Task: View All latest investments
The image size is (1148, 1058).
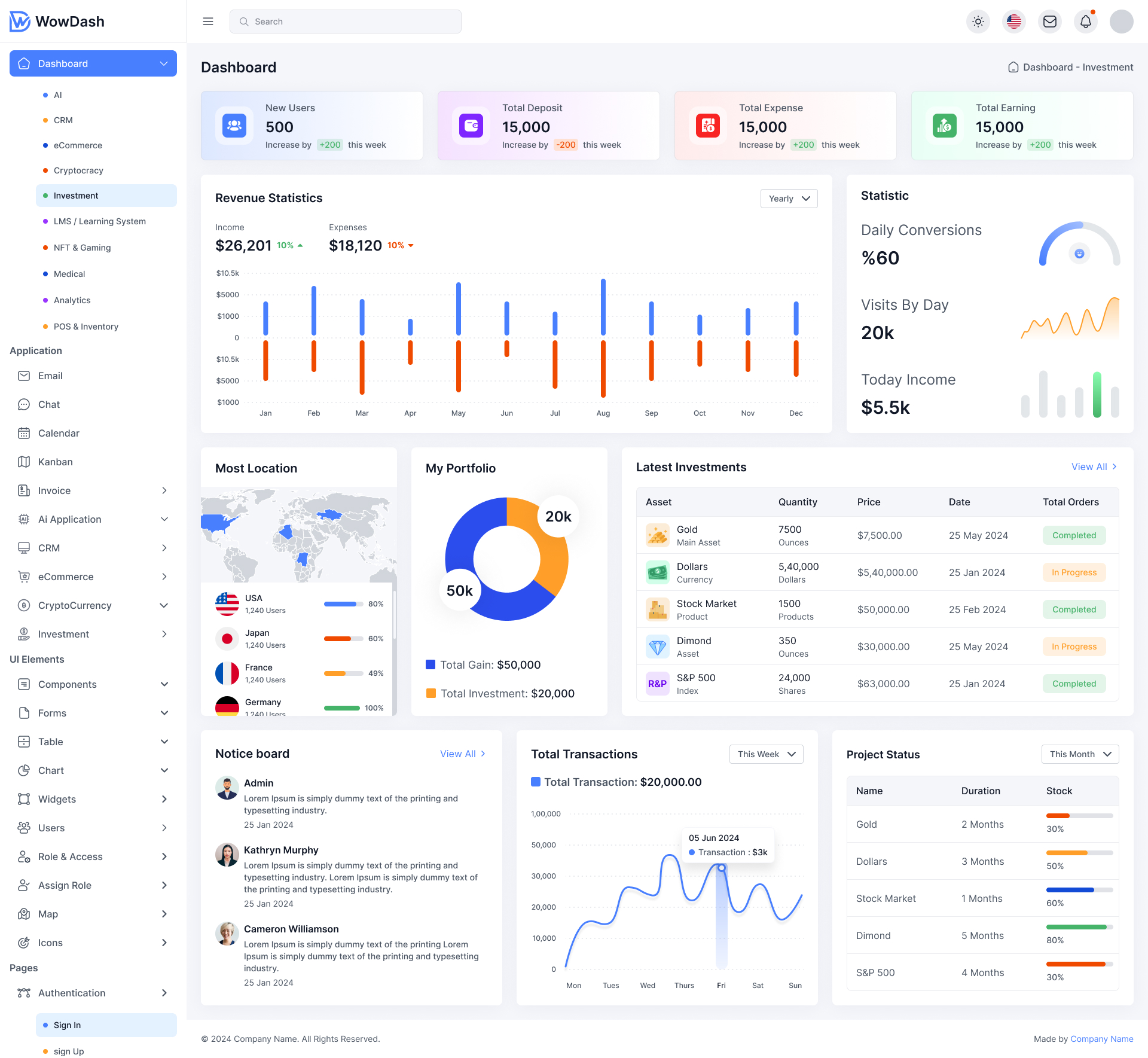Action: point(1094,467)
